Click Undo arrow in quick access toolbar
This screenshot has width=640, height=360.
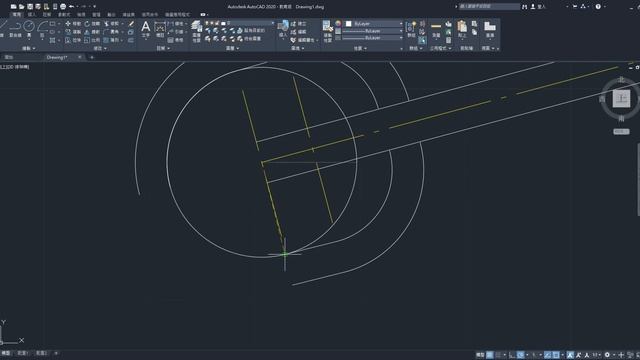(x=71, y=7)
